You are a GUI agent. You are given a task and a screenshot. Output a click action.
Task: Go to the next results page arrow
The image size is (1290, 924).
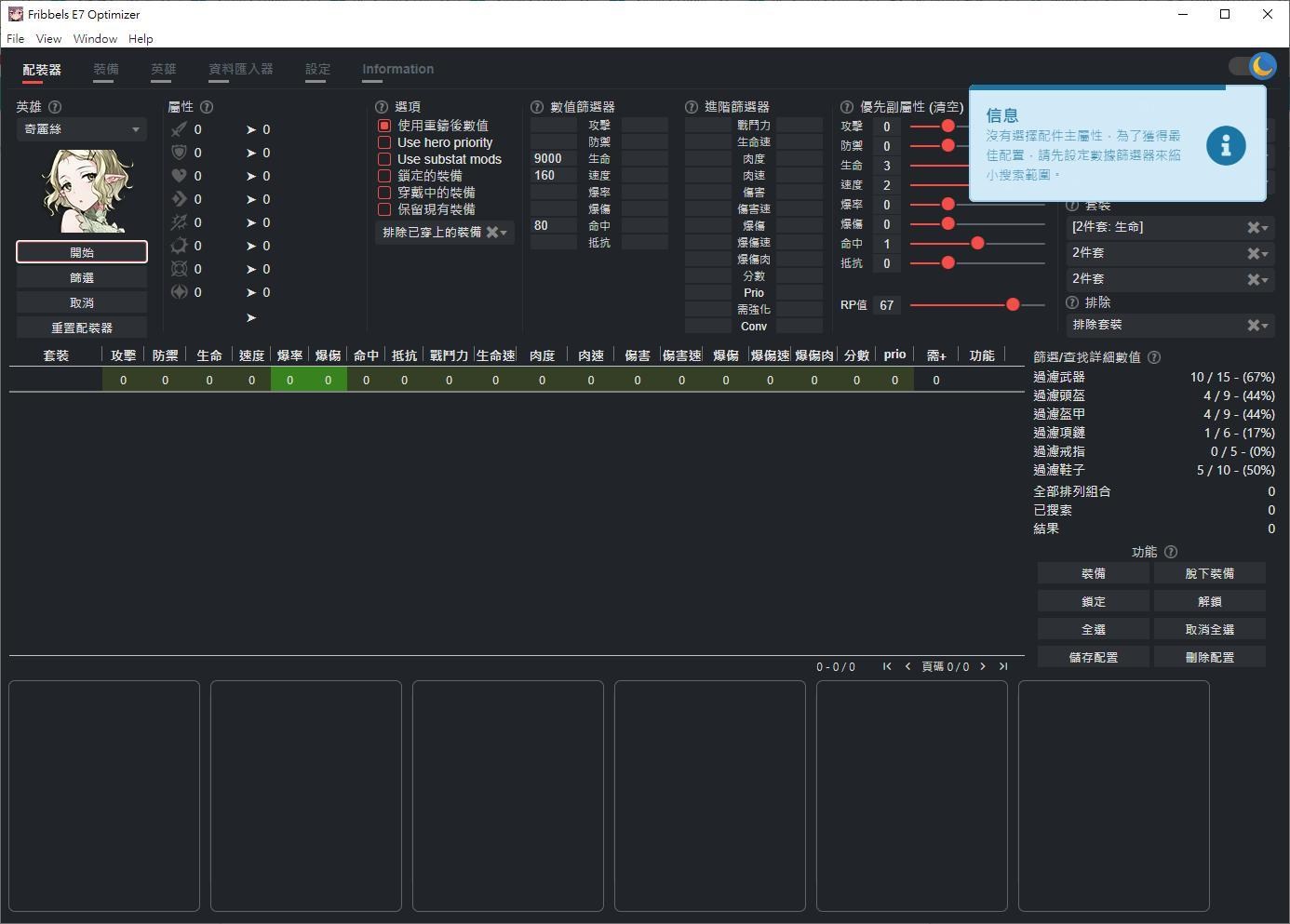click(x=983, y=666)
